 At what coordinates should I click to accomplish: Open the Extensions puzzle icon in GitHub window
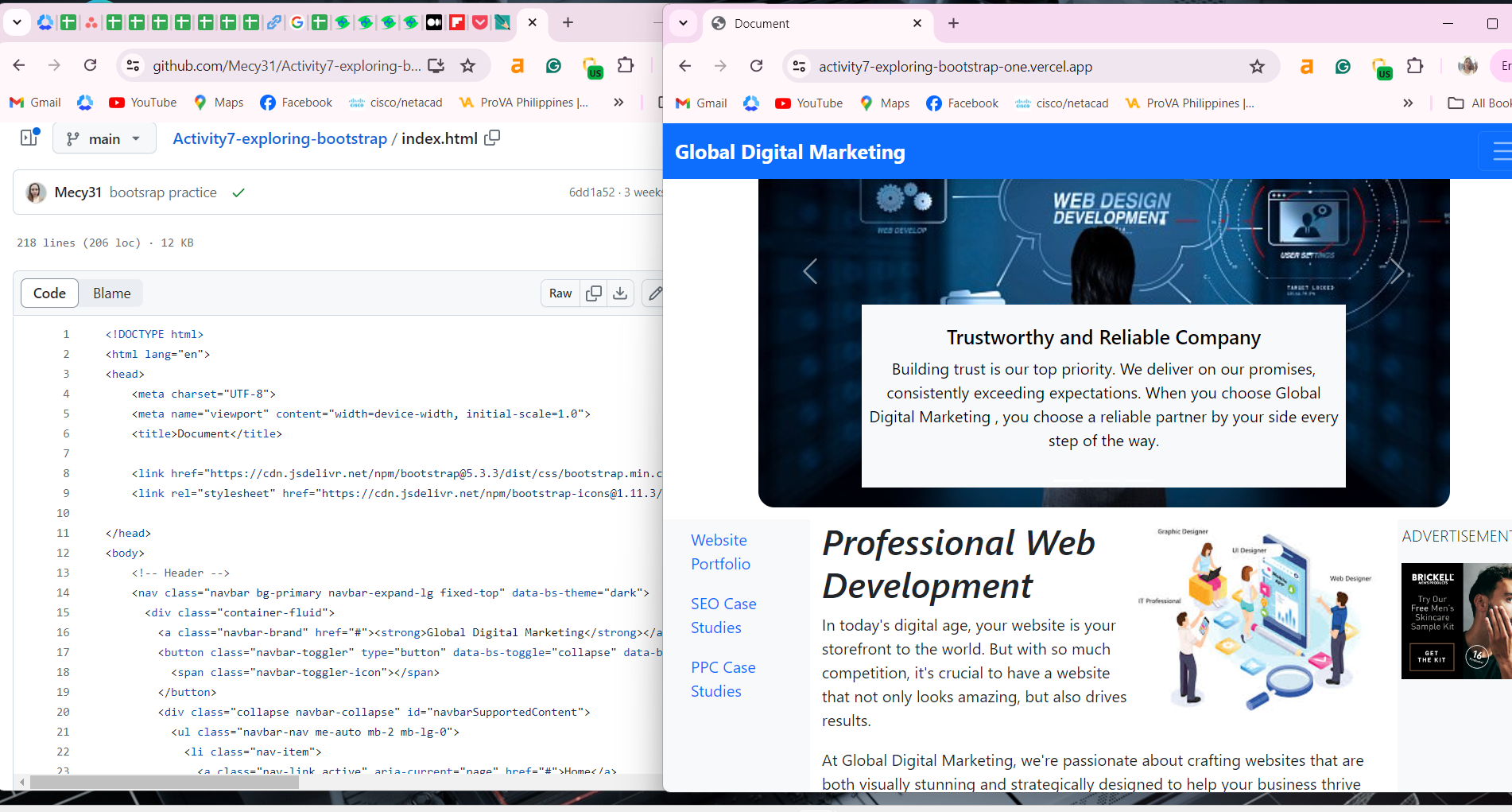(x=626, y=66)
